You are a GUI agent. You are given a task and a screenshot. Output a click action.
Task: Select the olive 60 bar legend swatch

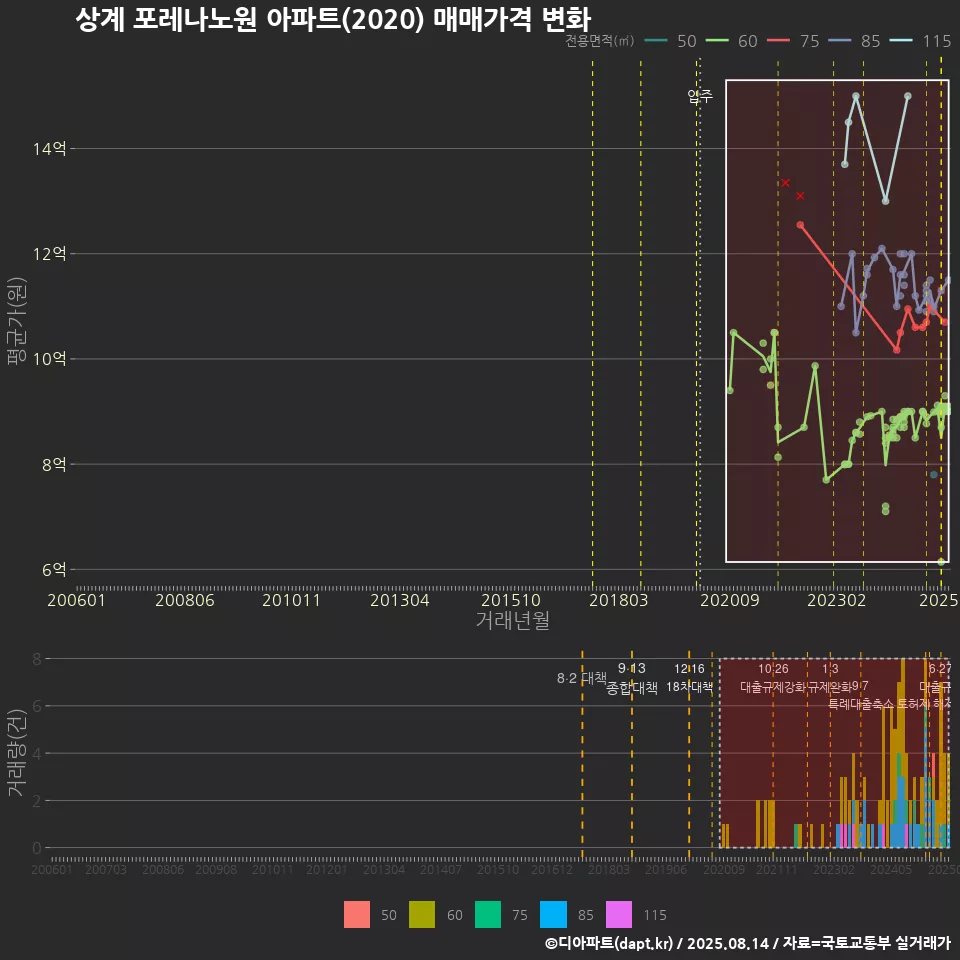coord(422,915)
